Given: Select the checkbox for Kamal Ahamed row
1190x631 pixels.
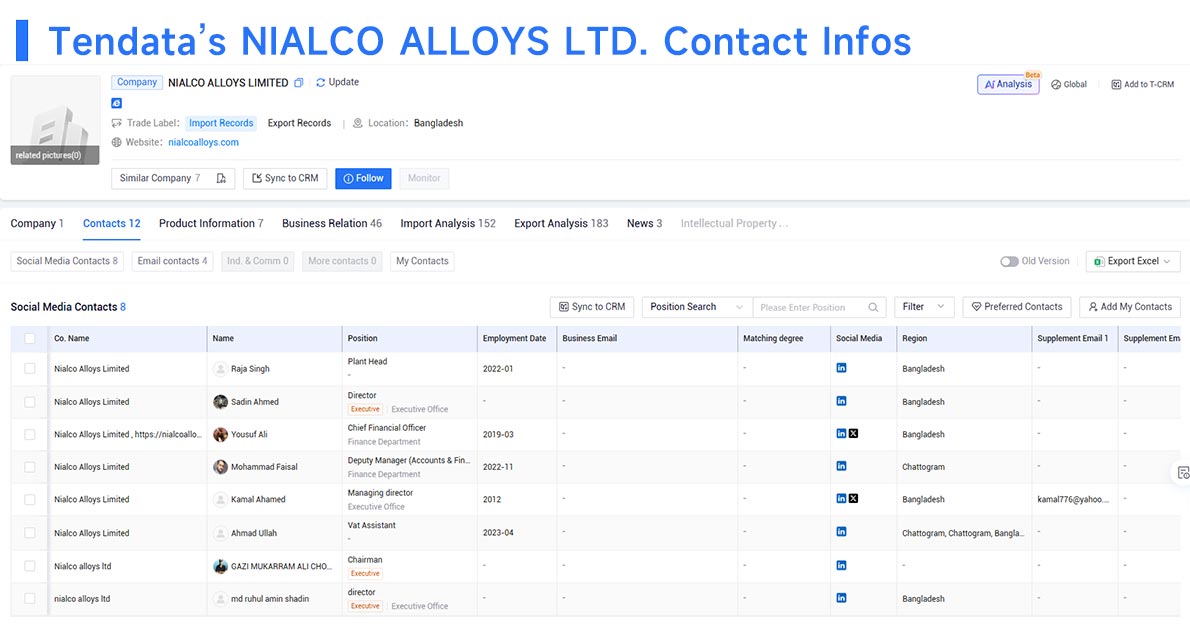Looking at the screenshot, I should 30,500.
